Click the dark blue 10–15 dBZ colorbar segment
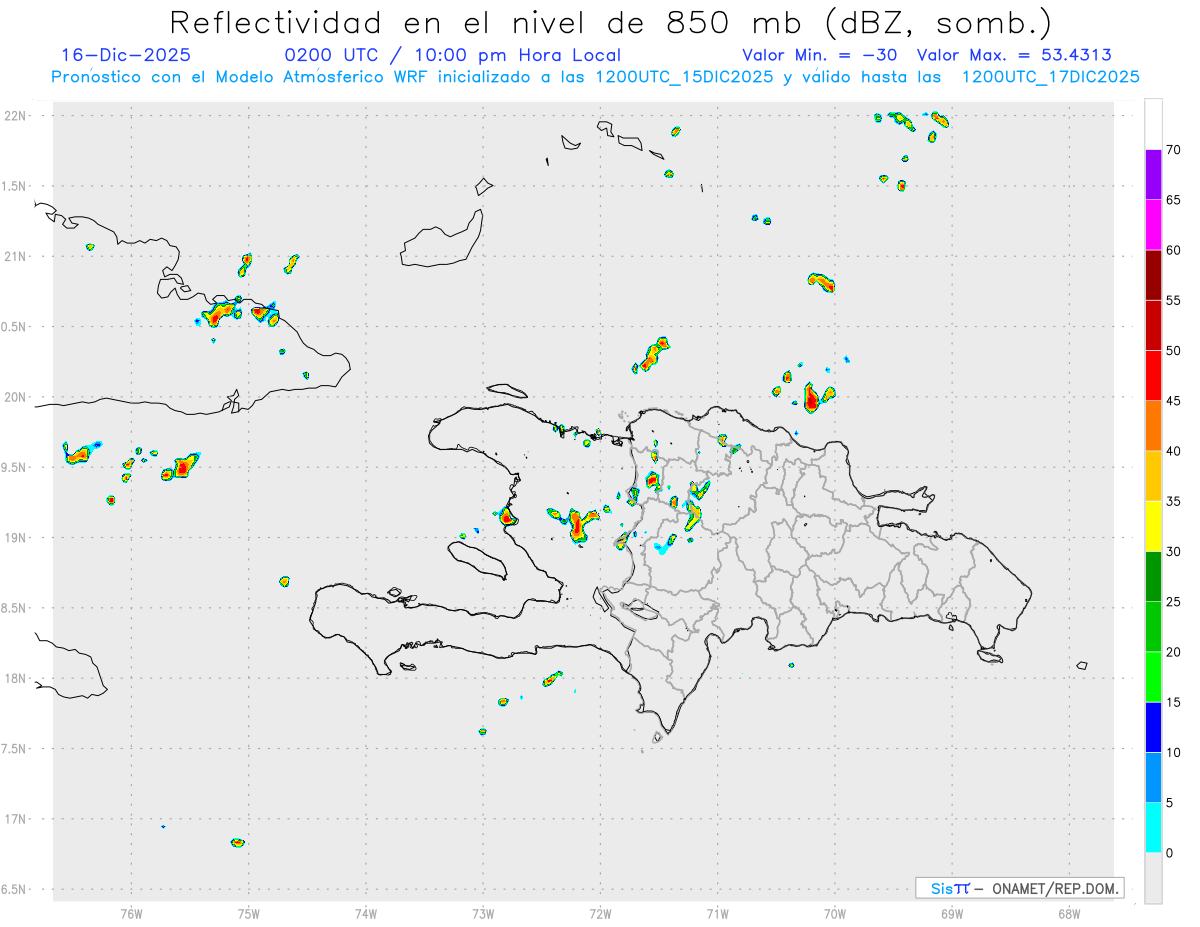 1153,728
